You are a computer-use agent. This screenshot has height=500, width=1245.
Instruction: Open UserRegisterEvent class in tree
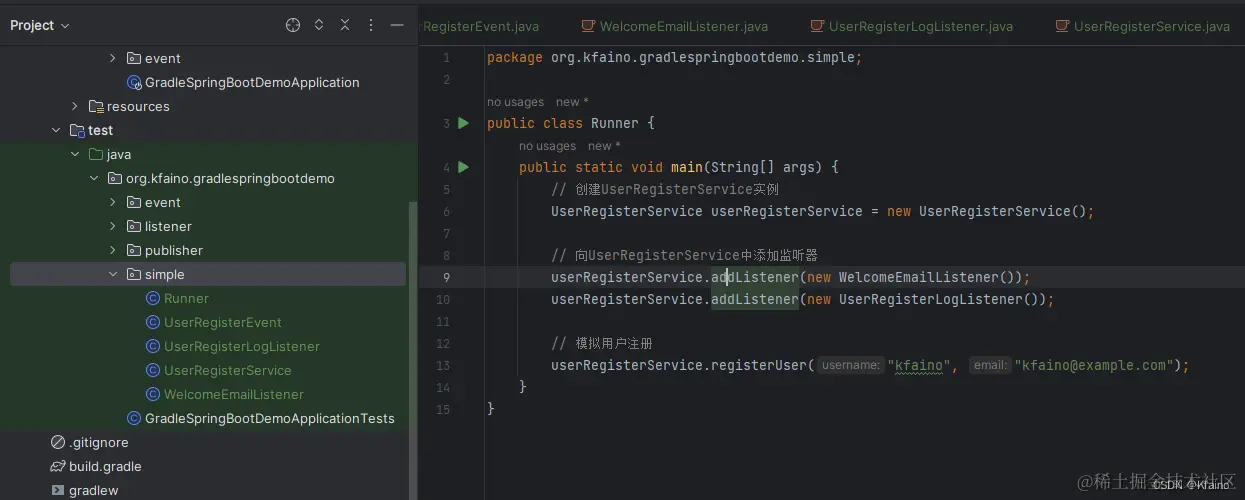click(x=223, y=323)
